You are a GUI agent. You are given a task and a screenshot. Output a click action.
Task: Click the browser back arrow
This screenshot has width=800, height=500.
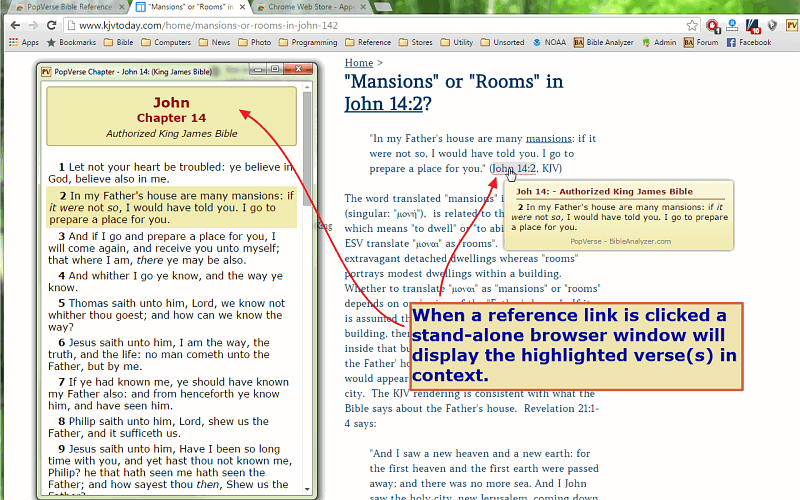pos(13,25)
